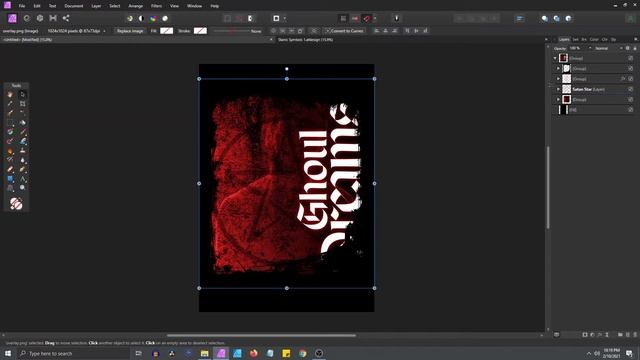Viewport: 640px width, 360px height.
Task: Apply Auto Levels from toolbar
Action: tap(130, 18)
